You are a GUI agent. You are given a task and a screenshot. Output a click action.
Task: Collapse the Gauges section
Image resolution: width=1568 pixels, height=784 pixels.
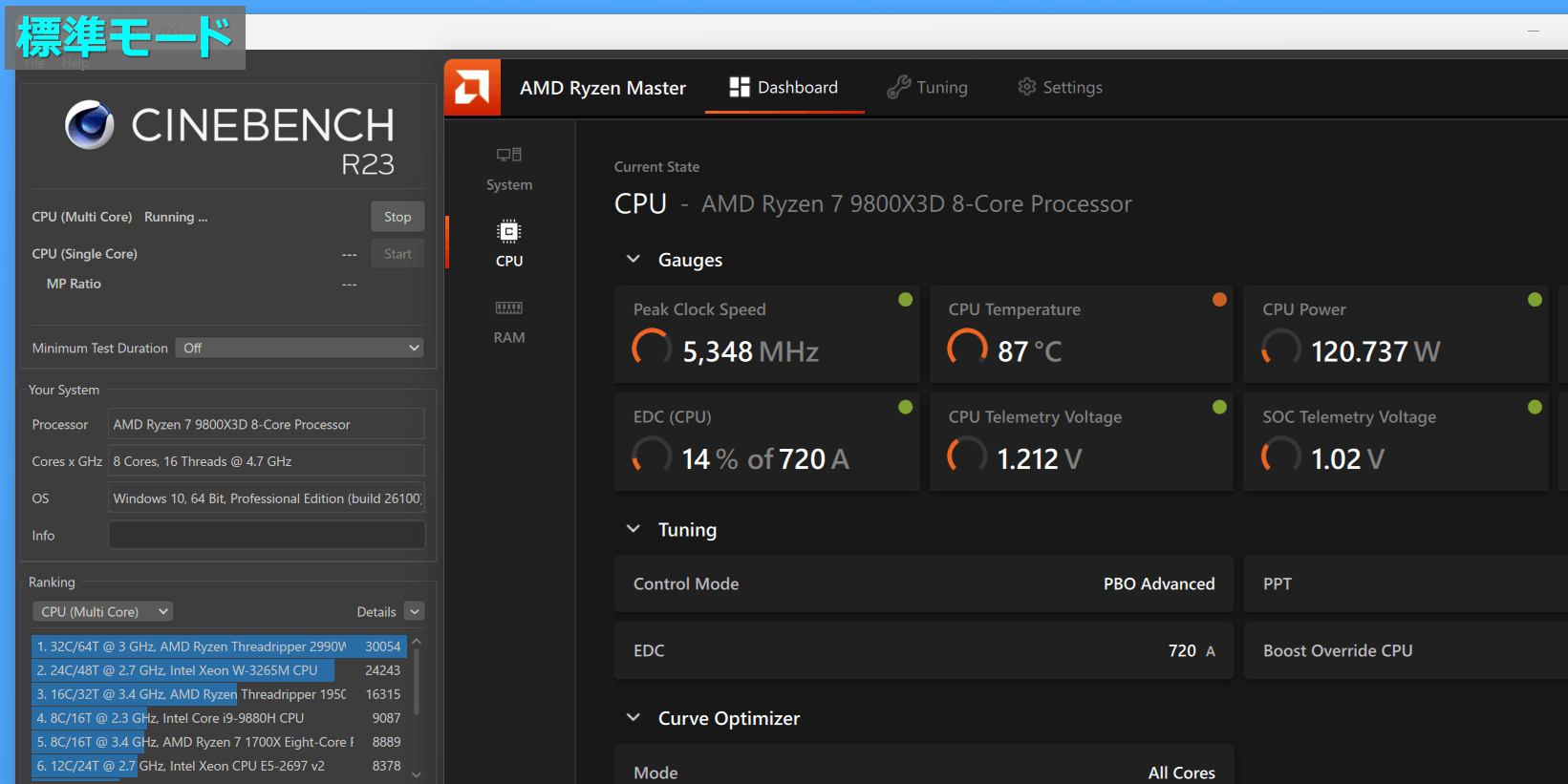pyautogui.click(x=633, y=260)
